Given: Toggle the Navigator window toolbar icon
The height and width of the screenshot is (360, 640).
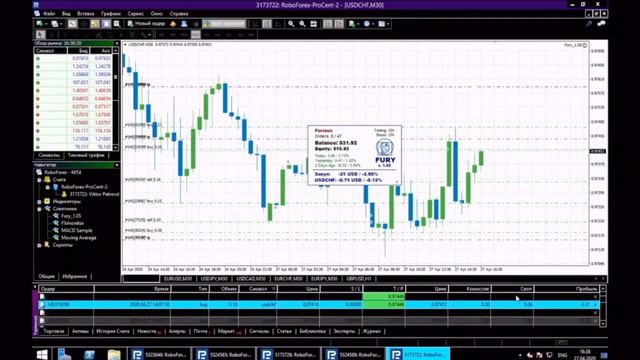Looking at the screenshot, I should [x=95, y=24].
